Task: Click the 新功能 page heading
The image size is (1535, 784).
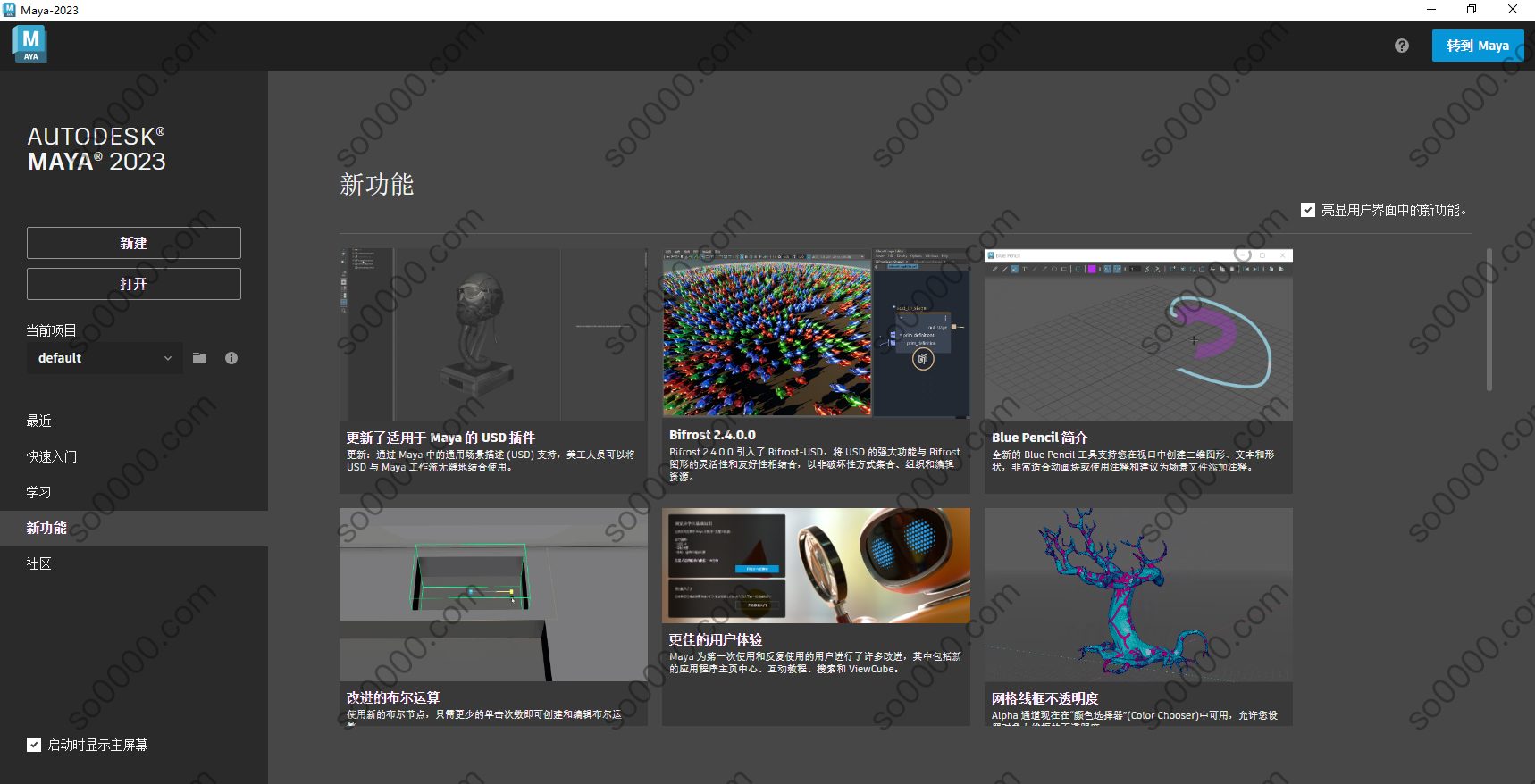Action: coord(376,185)
